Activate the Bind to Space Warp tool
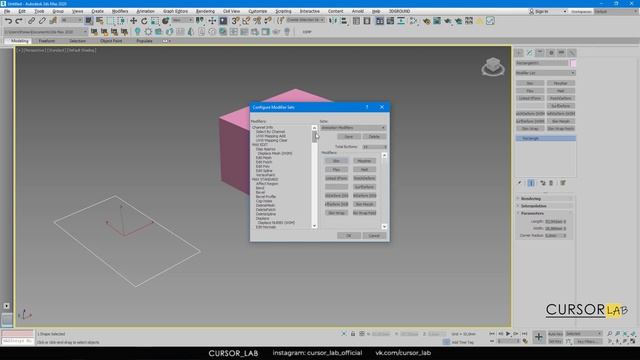Screen dimensions: 640x360 tap(53, 21)
